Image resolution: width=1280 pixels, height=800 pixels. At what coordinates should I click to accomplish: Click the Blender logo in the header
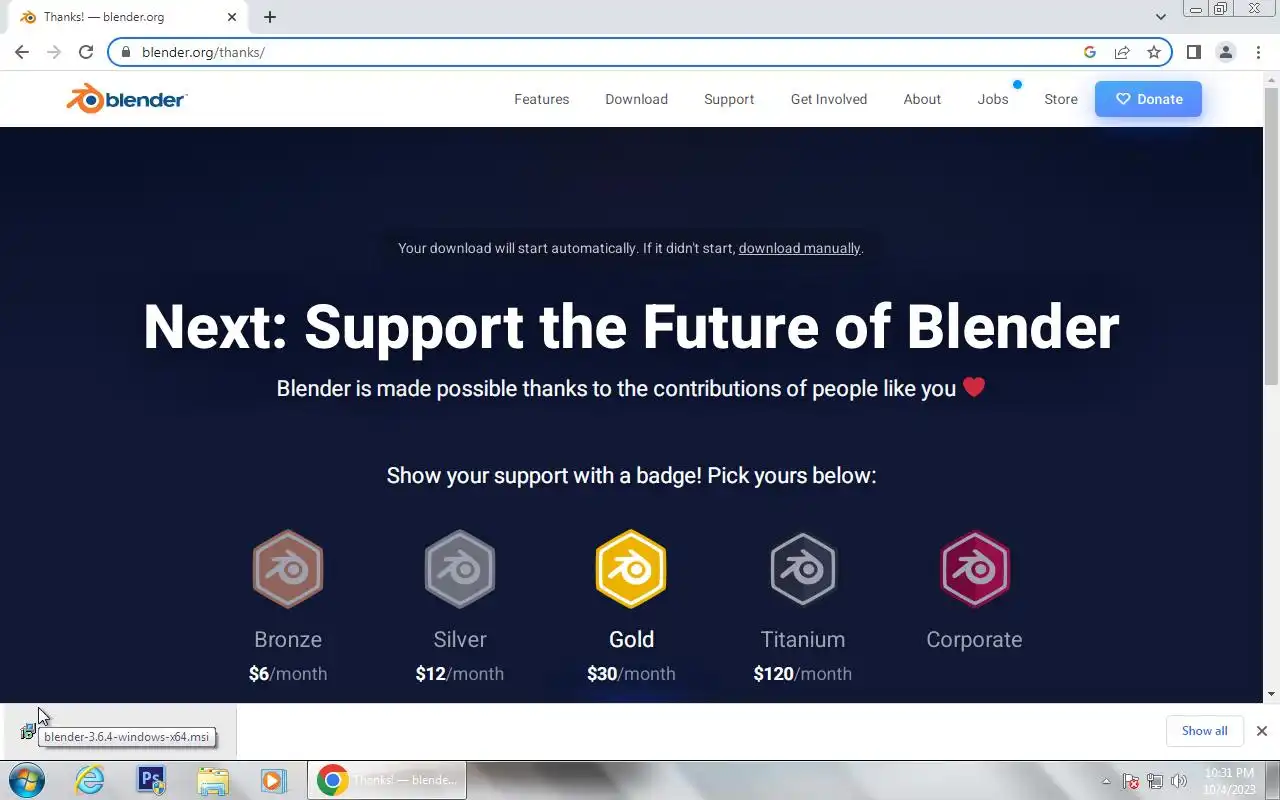tap(127, 99)
